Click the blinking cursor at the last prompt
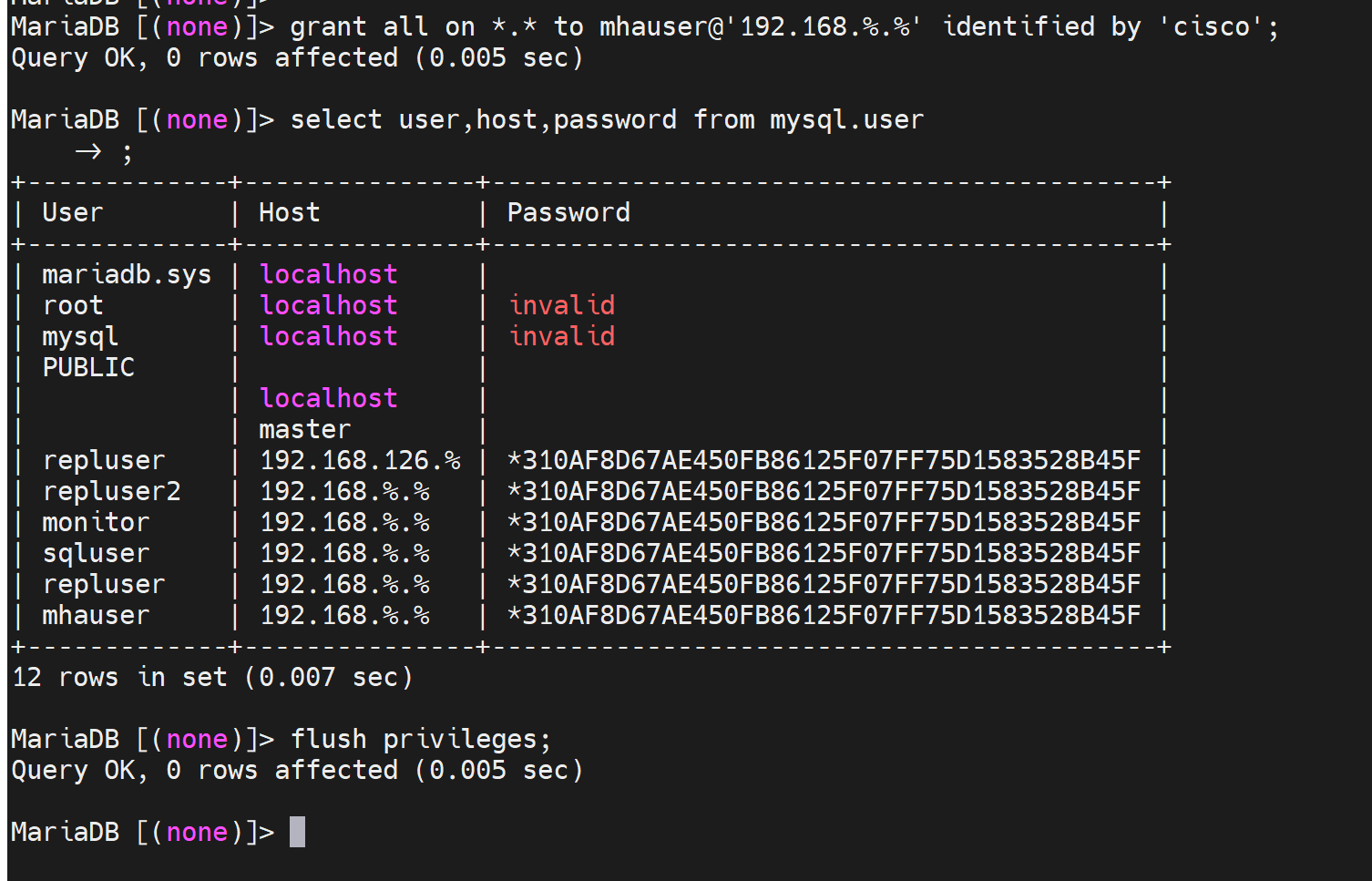This screenshot has width=1372, height=881. (297, 832)
